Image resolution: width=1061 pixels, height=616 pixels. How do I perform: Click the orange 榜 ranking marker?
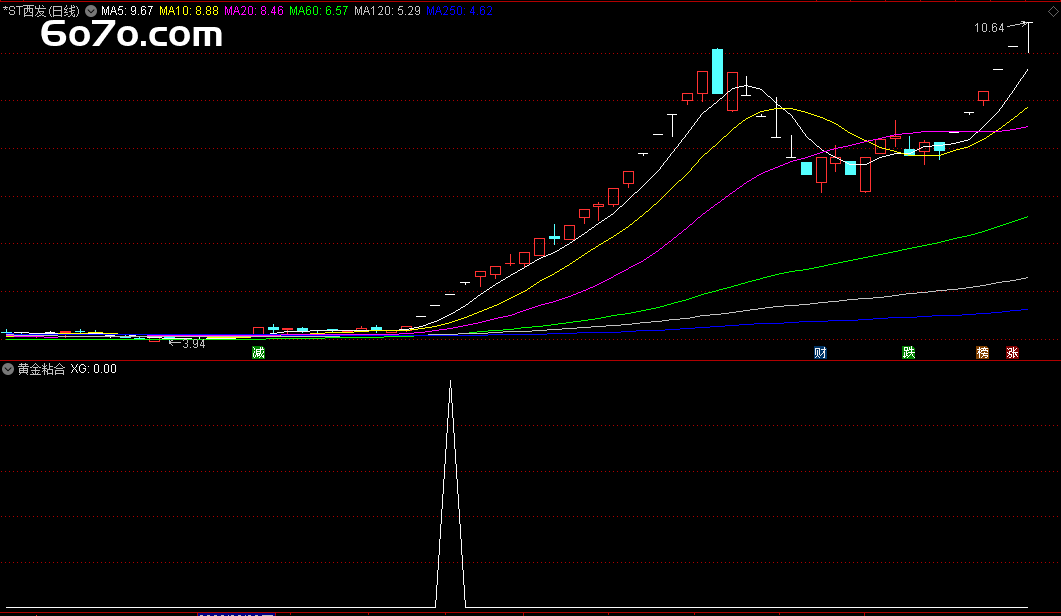coord(982,353)
